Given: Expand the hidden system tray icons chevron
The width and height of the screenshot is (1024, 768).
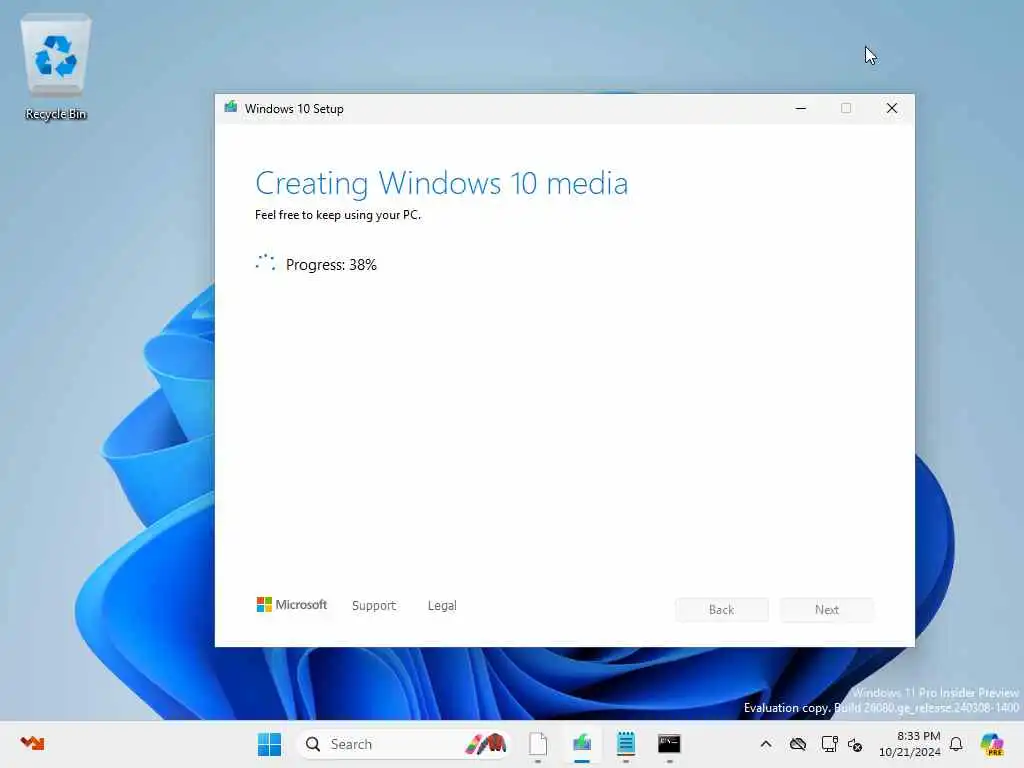Looking at the screenshot, I should (766, 744).
